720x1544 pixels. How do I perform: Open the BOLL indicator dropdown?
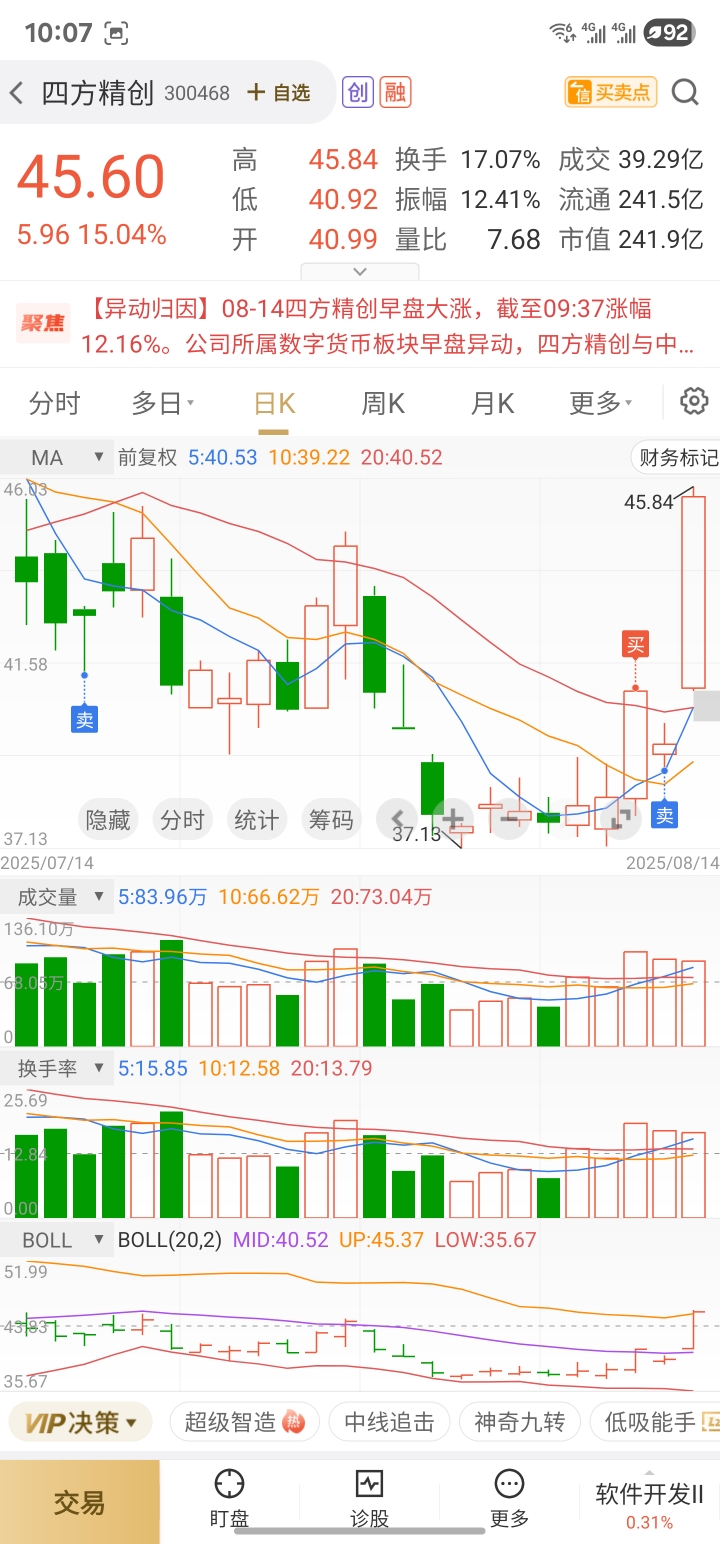click(x=55, y=1240)
